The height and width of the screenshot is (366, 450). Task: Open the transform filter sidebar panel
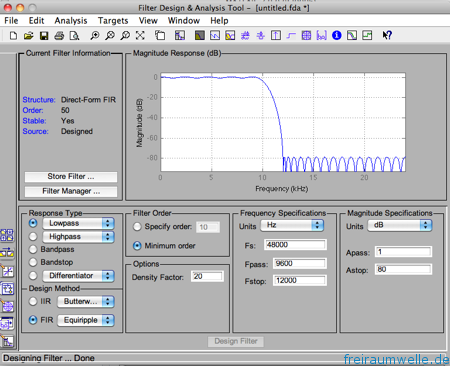[x=7, y=253]
